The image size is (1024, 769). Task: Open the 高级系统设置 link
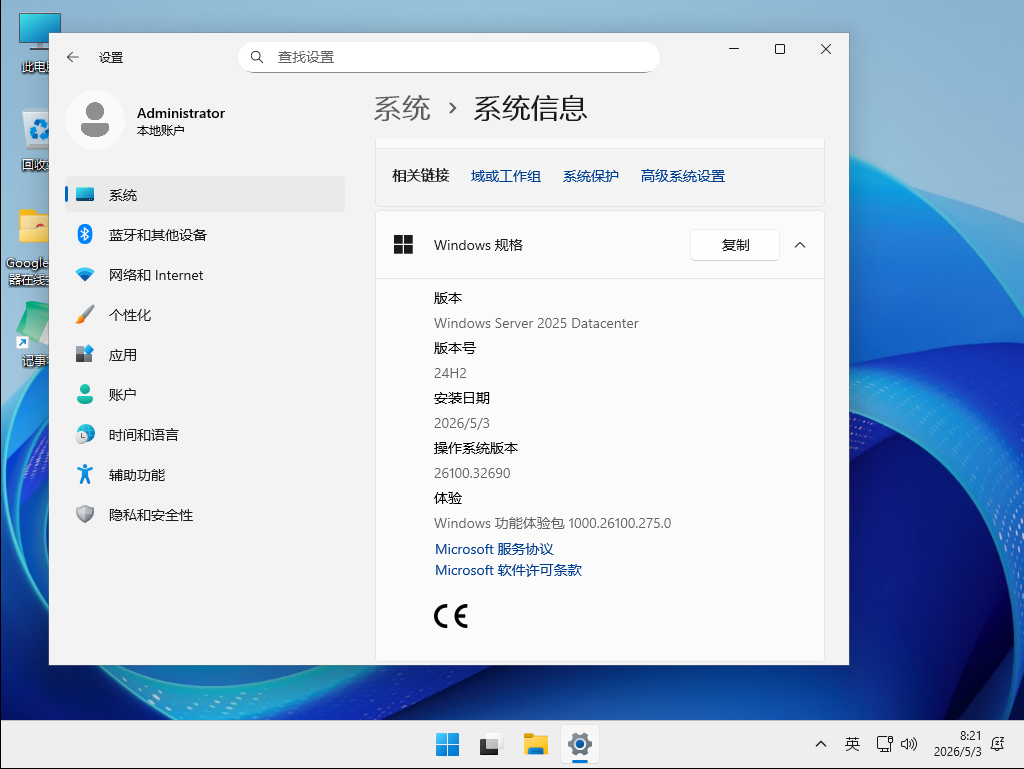[682, 176]
